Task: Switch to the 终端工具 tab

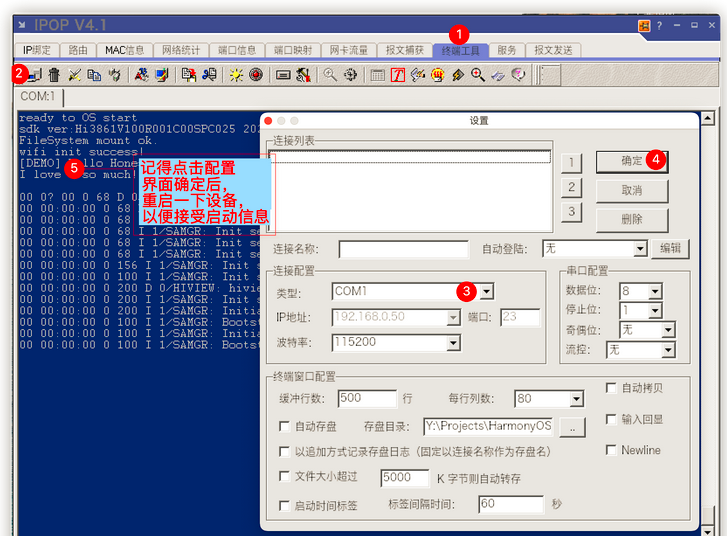Action: [x=462, y=50]
